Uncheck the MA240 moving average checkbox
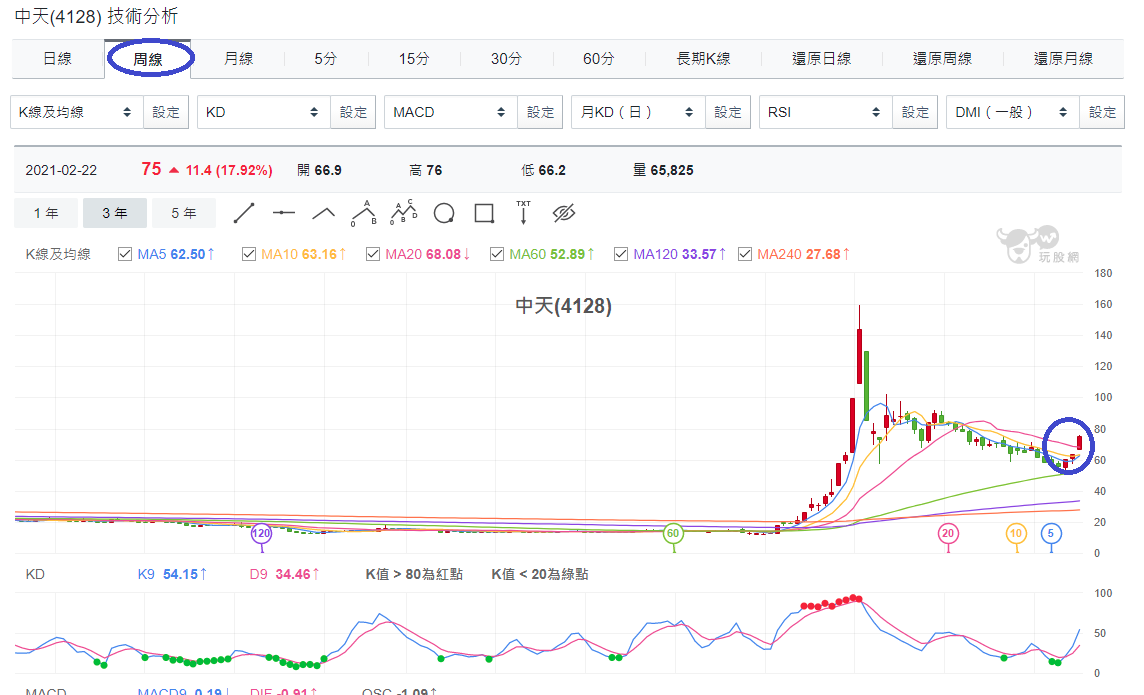Image resolution: width=1144 pixels, height=695 pixels. 745,254
